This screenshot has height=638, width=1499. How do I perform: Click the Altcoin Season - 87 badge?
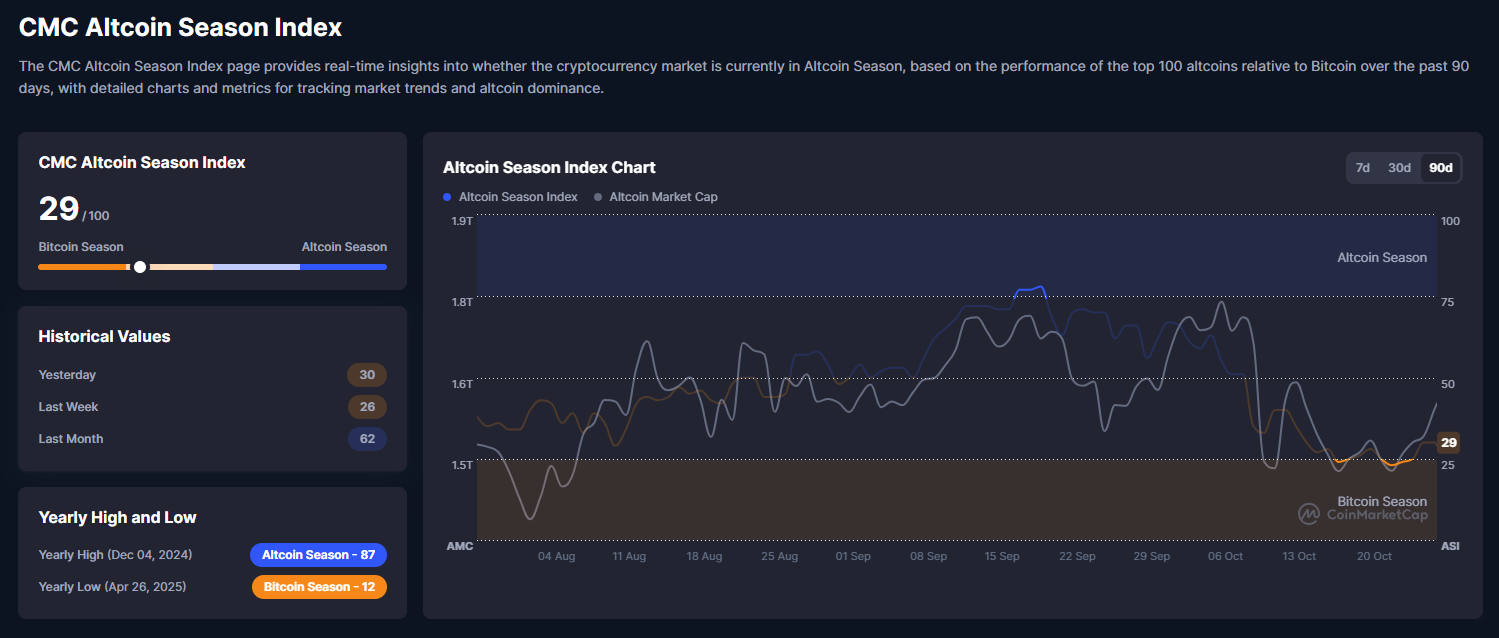click(x=318, y=555)
